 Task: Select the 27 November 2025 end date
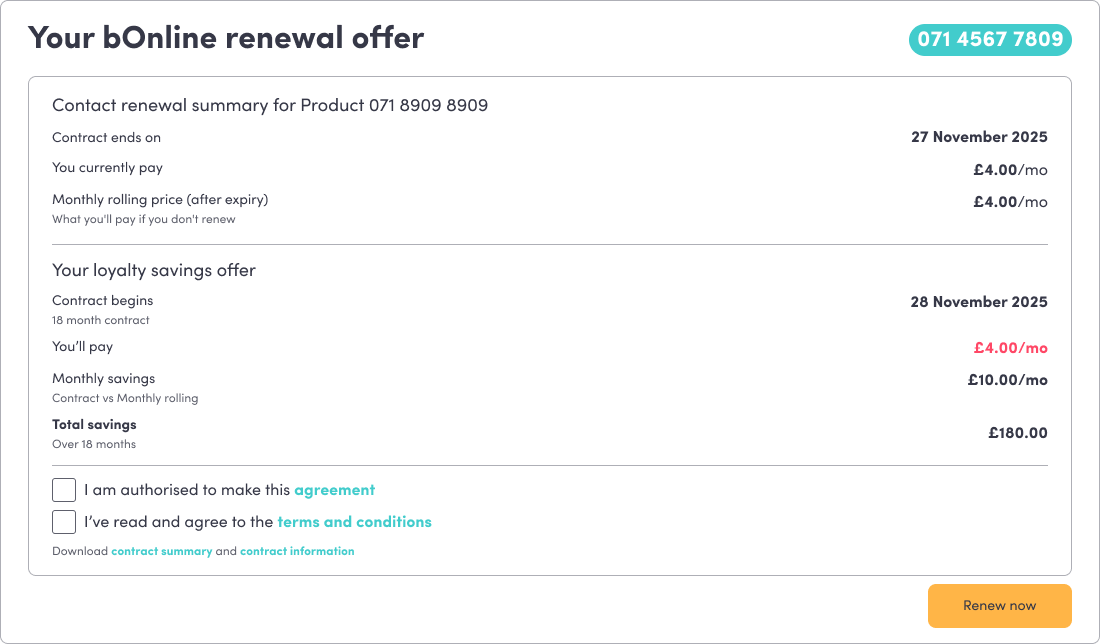[x=979, y=137]
